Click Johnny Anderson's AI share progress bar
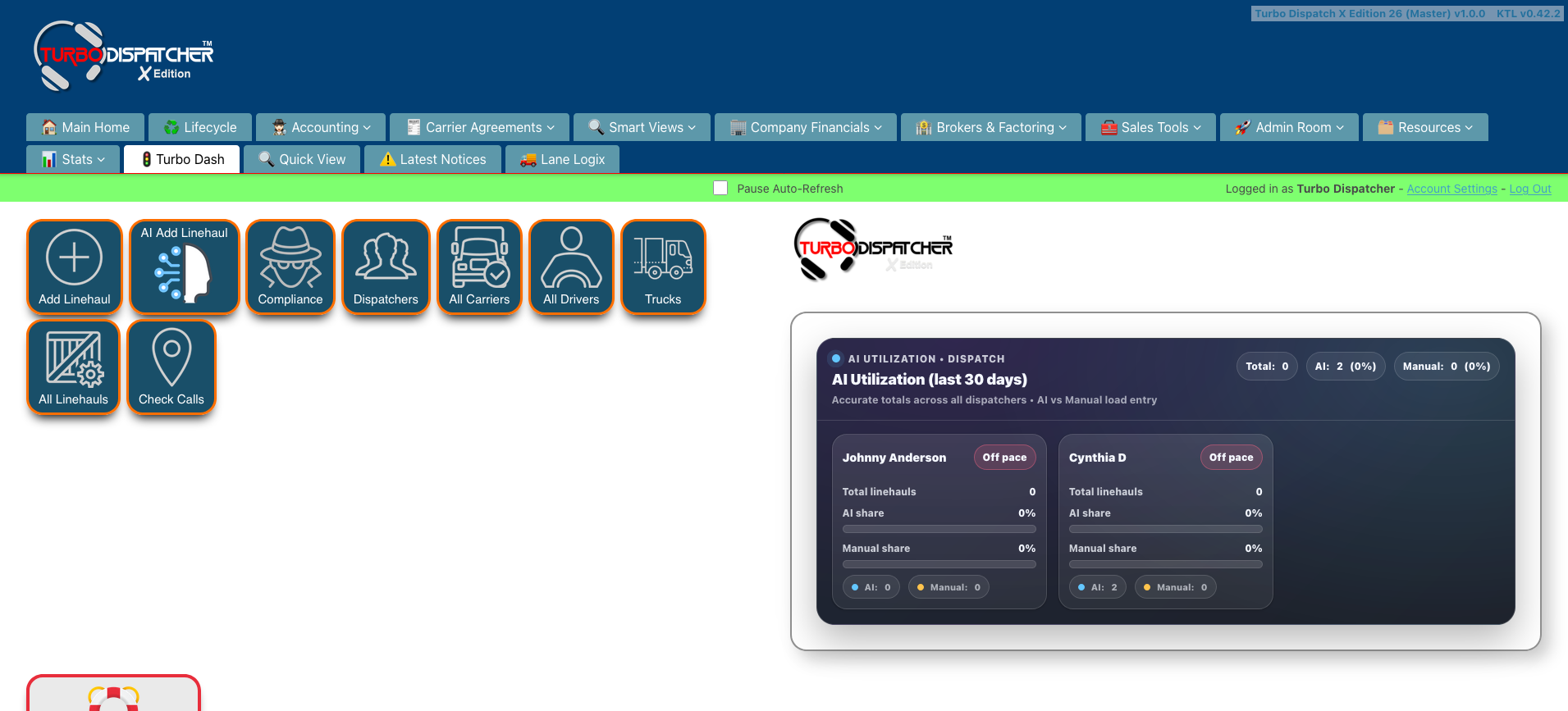The height and width of the screenshot is (711, 1568). pos(939,529)
